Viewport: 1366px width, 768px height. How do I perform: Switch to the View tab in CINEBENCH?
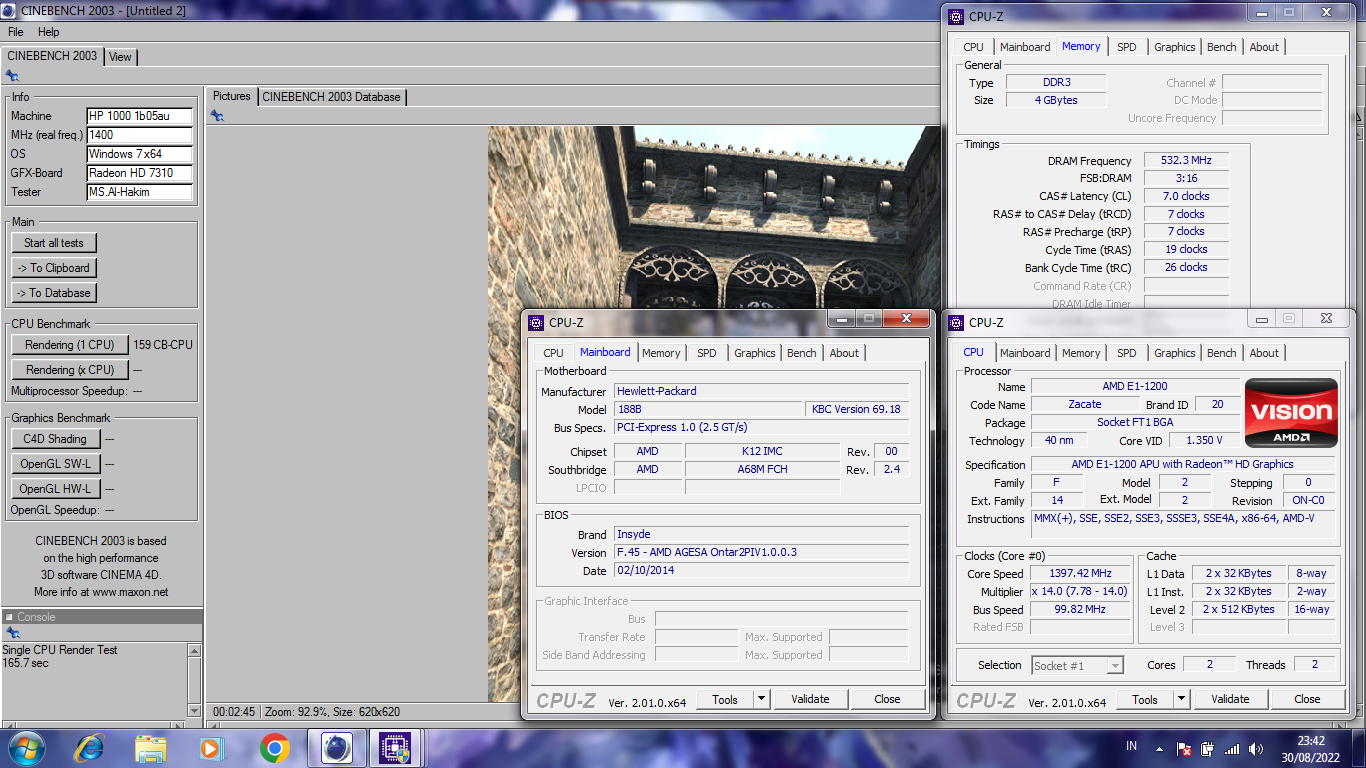[120, 57]
